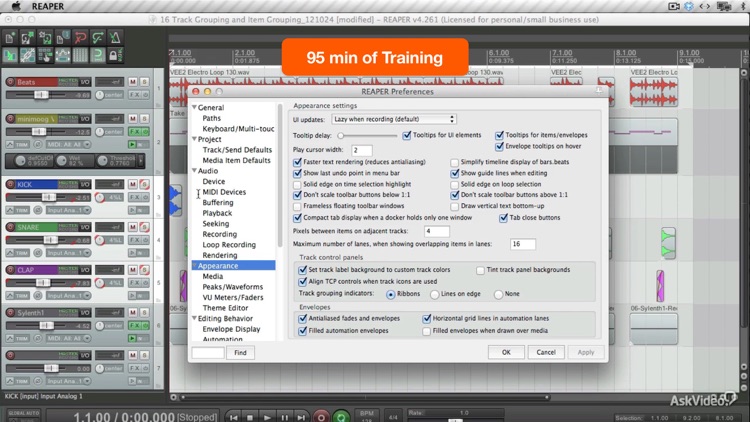Toggle Faster text rendering checkbox
Image resolution: width=750 pixels, height=422 pixels.
pos(297,162)
